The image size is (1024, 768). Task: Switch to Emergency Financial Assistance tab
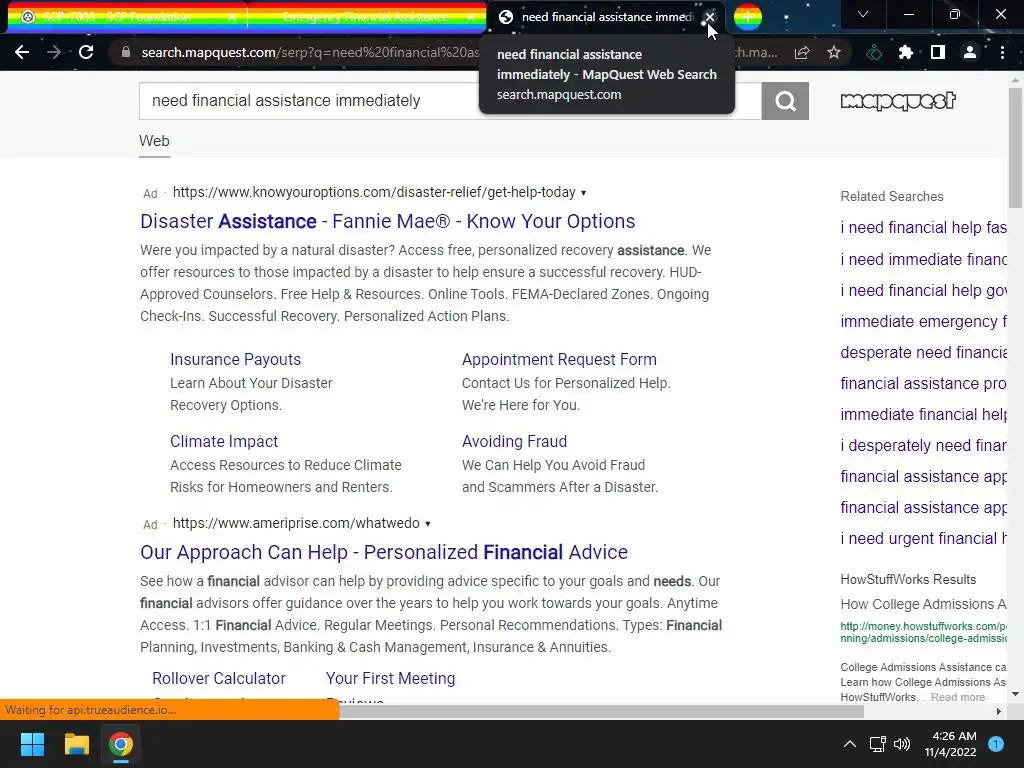click(x=365, y=17)
